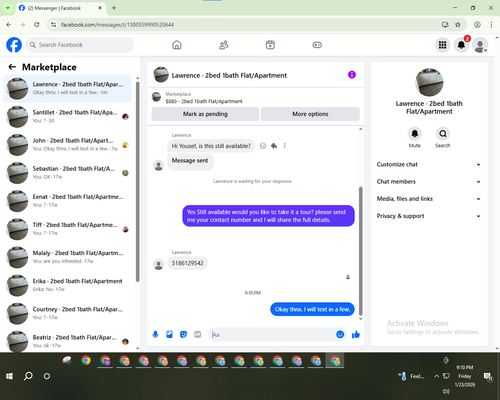Screen dimensions: 500x400
Task: Open the purple conversation information icon
Action: (x=352, y=75)
